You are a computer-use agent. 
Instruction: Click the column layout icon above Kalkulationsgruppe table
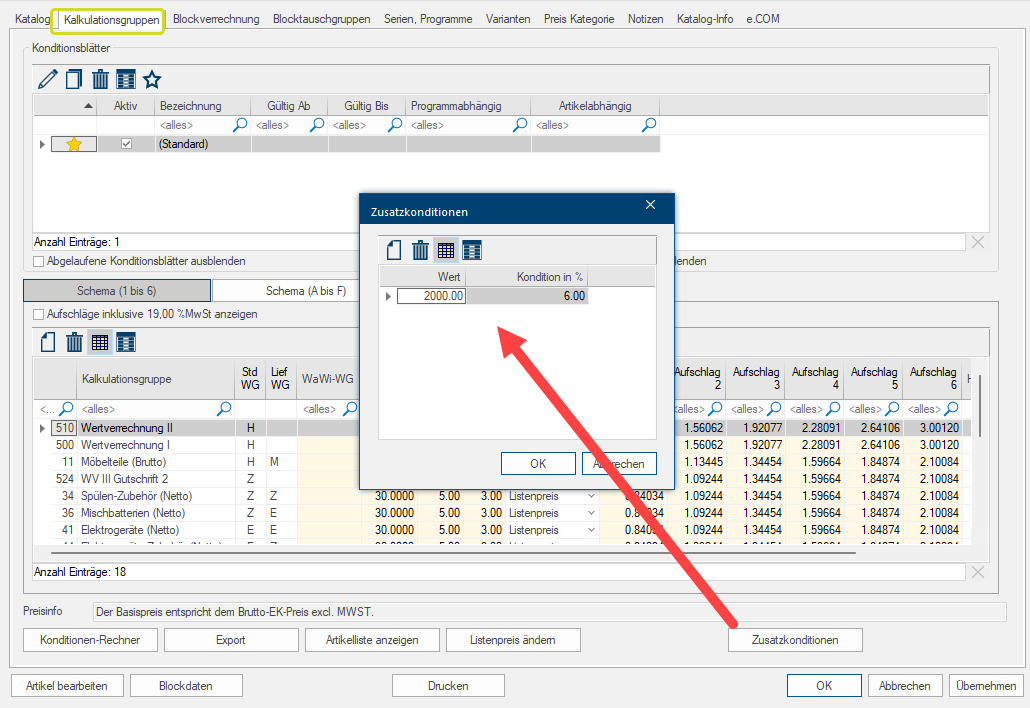126,343
